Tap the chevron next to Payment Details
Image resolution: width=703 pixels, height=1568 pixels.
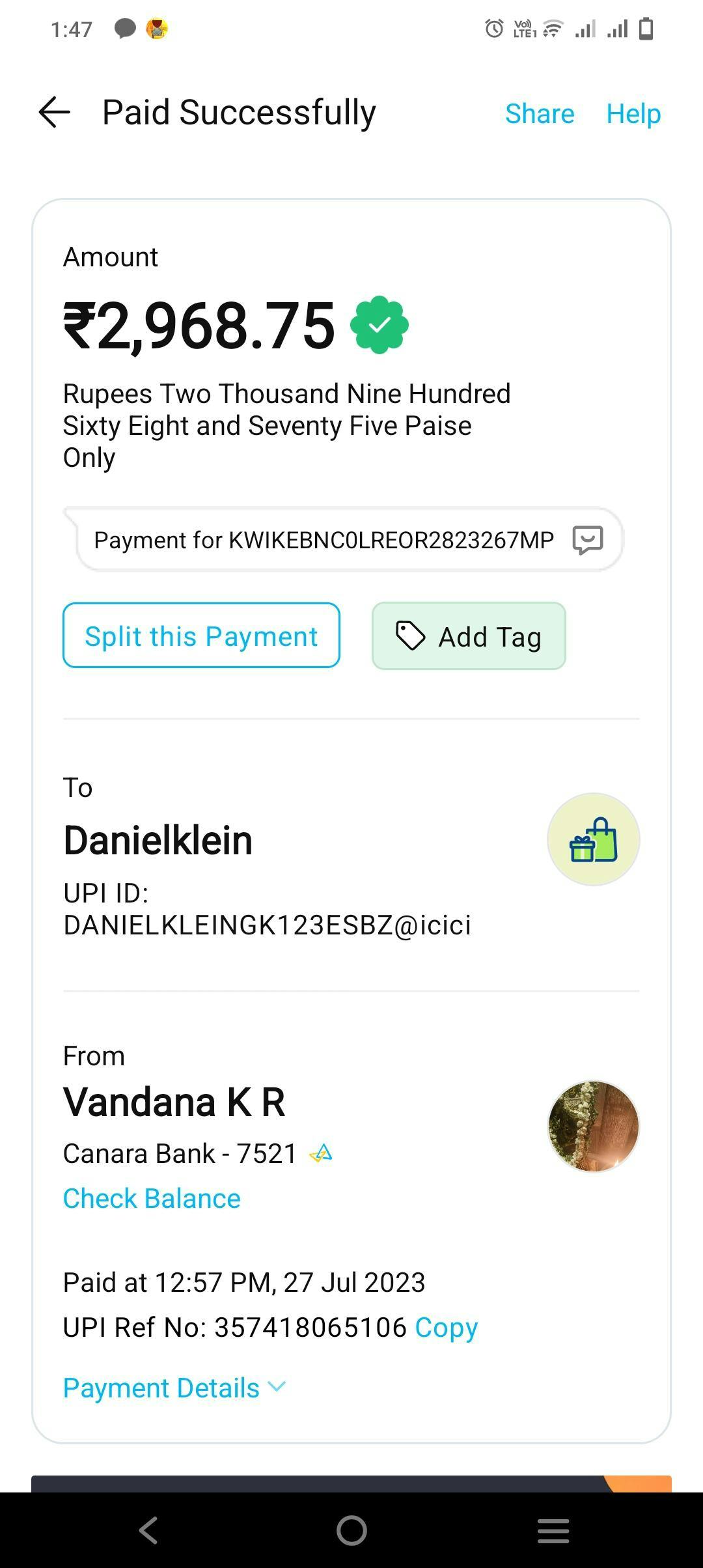pyautogui.click(x=277, y=1386)
